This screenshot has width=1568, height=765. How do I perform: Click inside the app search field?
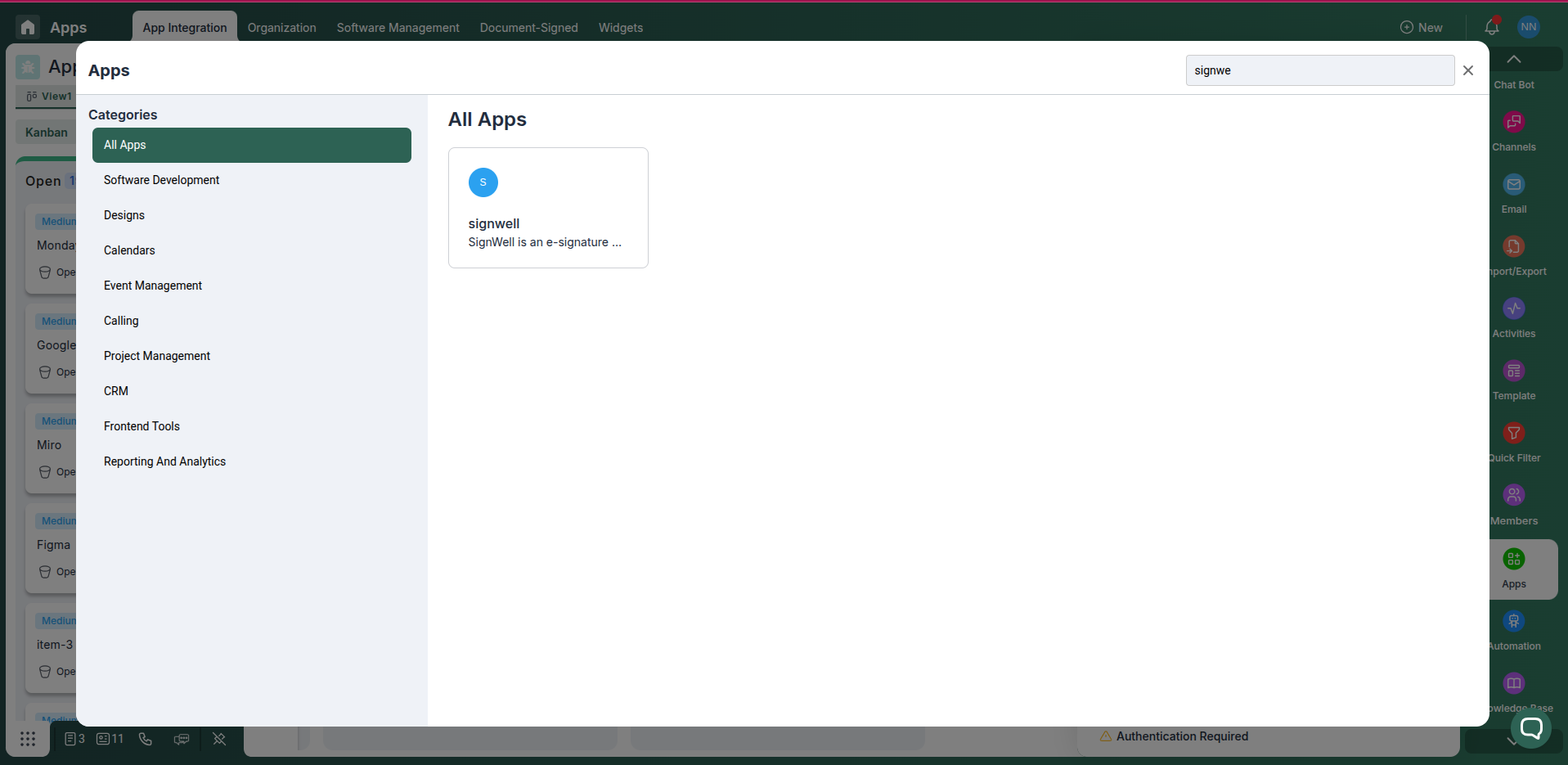(x=1319, y=70)
